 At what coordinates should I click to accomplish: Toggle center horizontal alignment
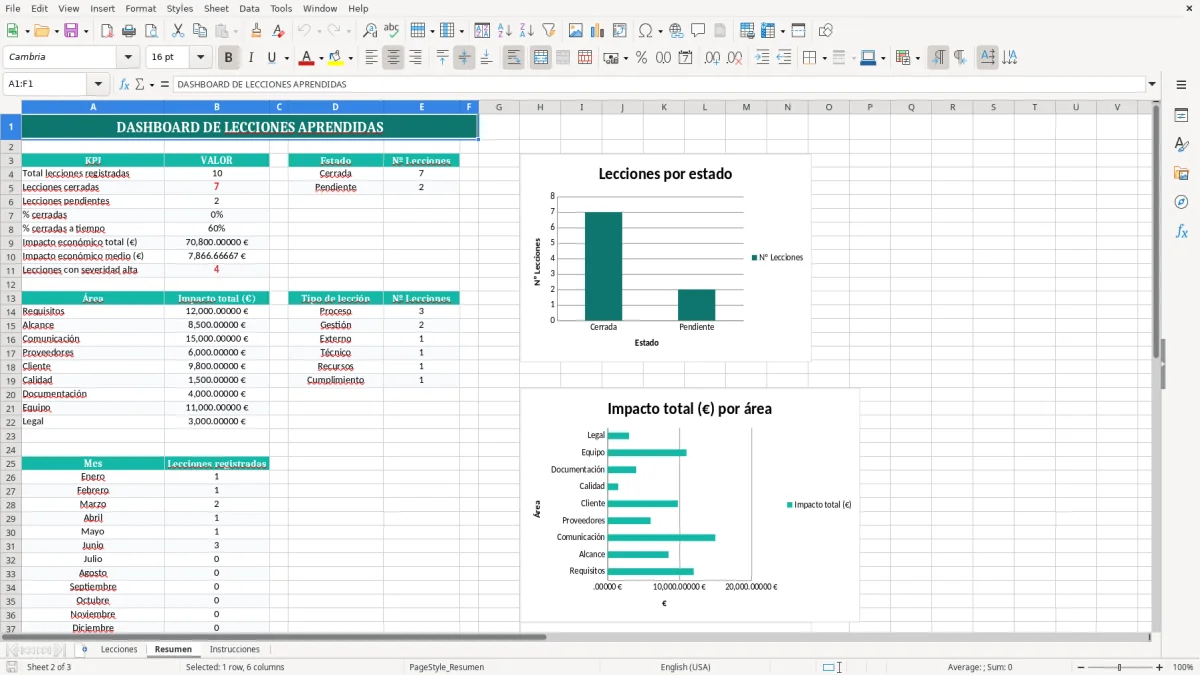pos(393,58)
